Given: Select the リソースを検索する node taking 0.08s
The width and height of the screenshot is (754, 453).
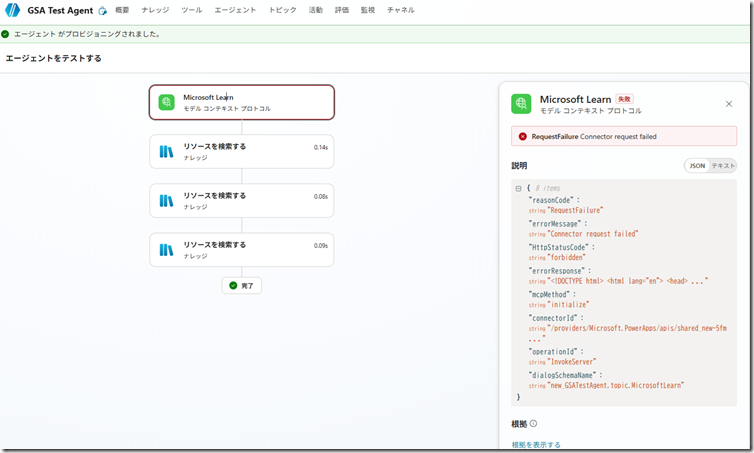Looking at the screenshot, I should pos(241,201).
